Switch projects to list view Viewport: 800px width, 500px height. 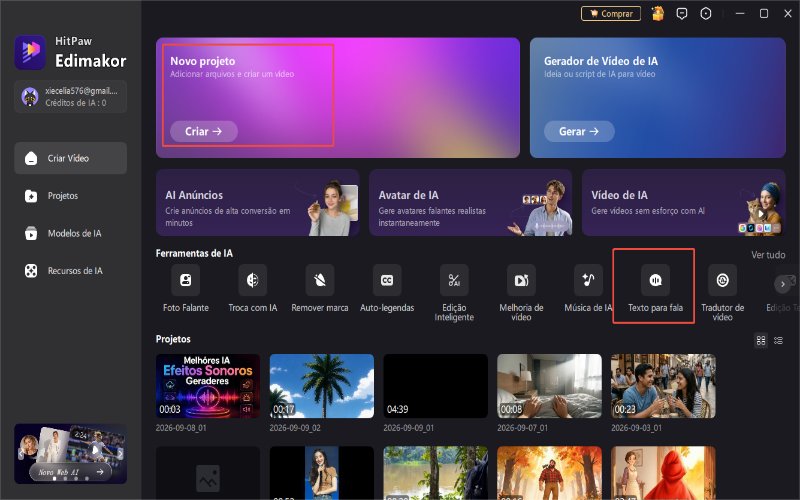[x=778, y=340]
